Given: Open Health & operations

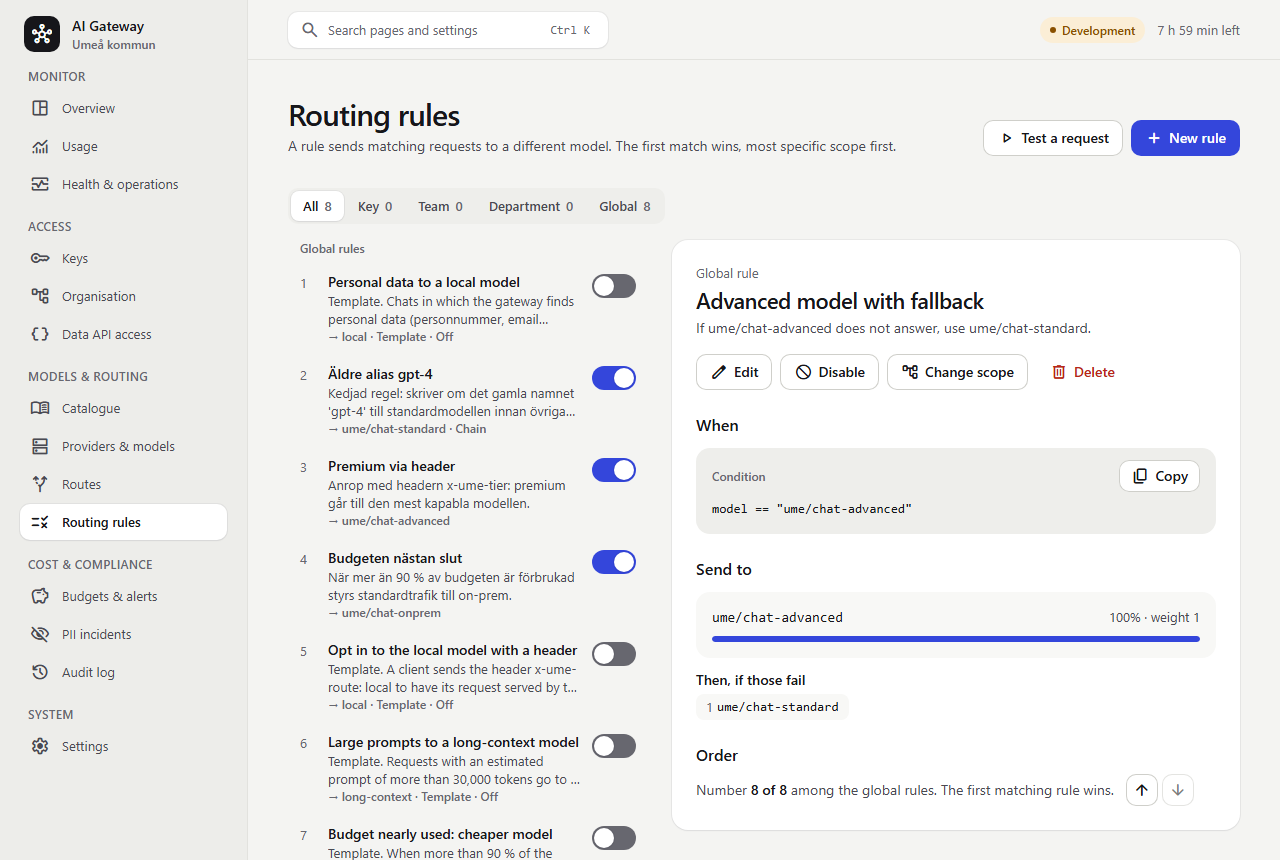Looking at the screenshot, I should 123,184.
